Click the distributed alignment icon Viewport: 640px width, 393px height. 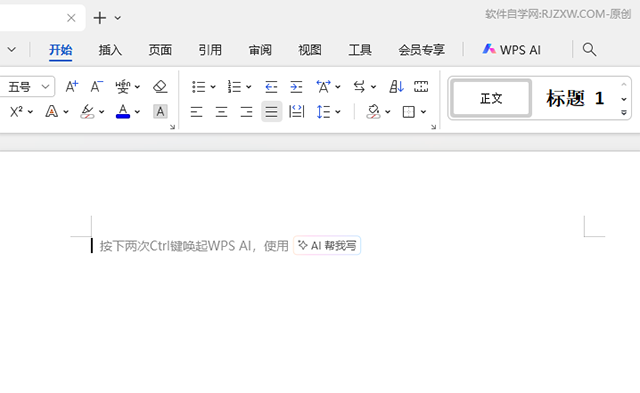point(296,111)
